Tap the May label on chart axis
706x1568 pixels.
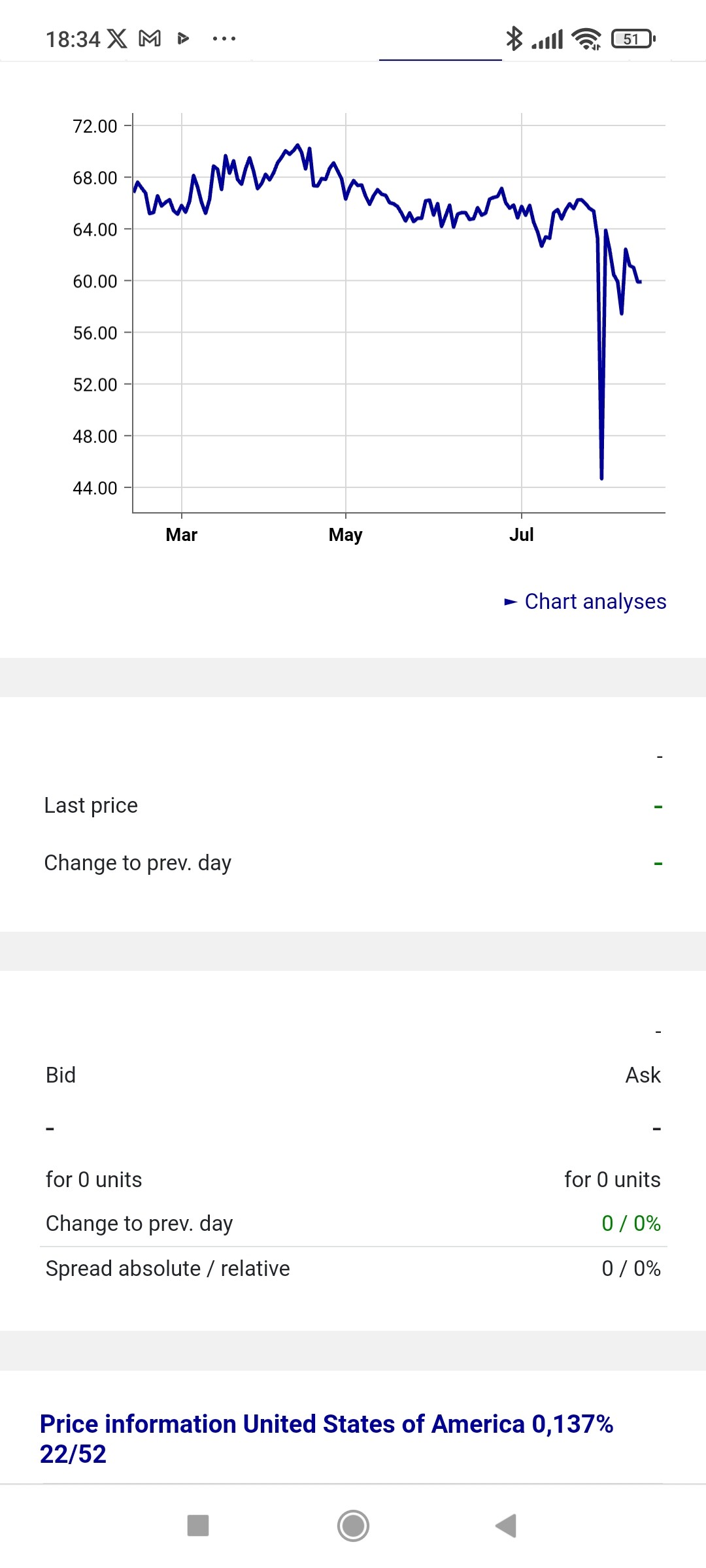pyautogui.click(x=345, y=535)
